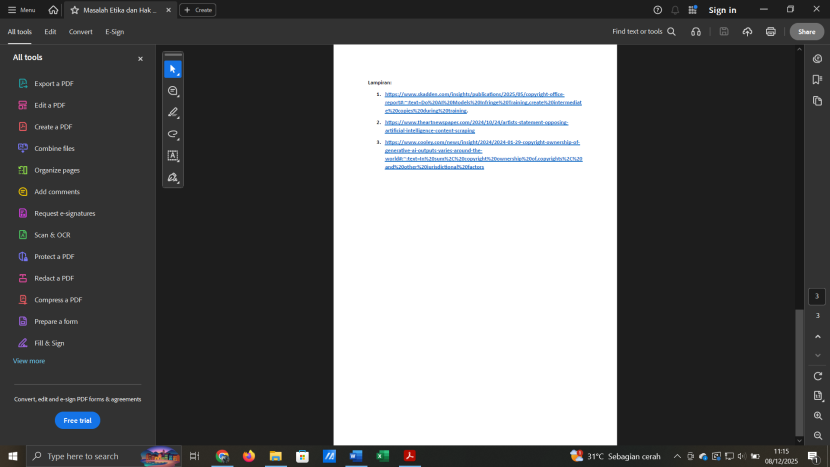Choose the freehand draw lasso tool
Image resolution: width=830 pixels, height=467 pixels.
point(173,134)
